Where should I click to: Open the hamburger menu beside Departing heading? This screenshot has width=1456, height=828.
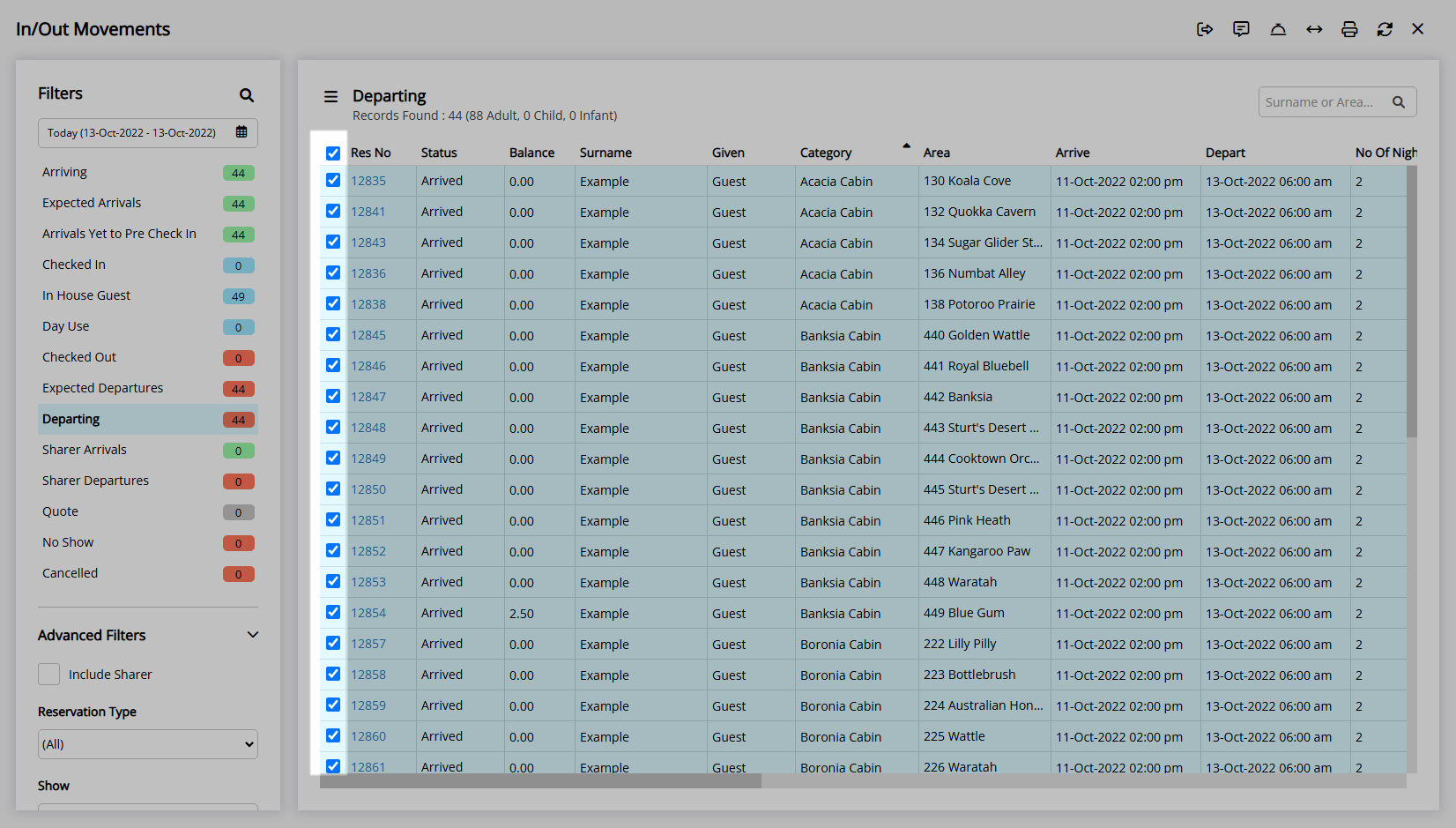tap(331, 96)
